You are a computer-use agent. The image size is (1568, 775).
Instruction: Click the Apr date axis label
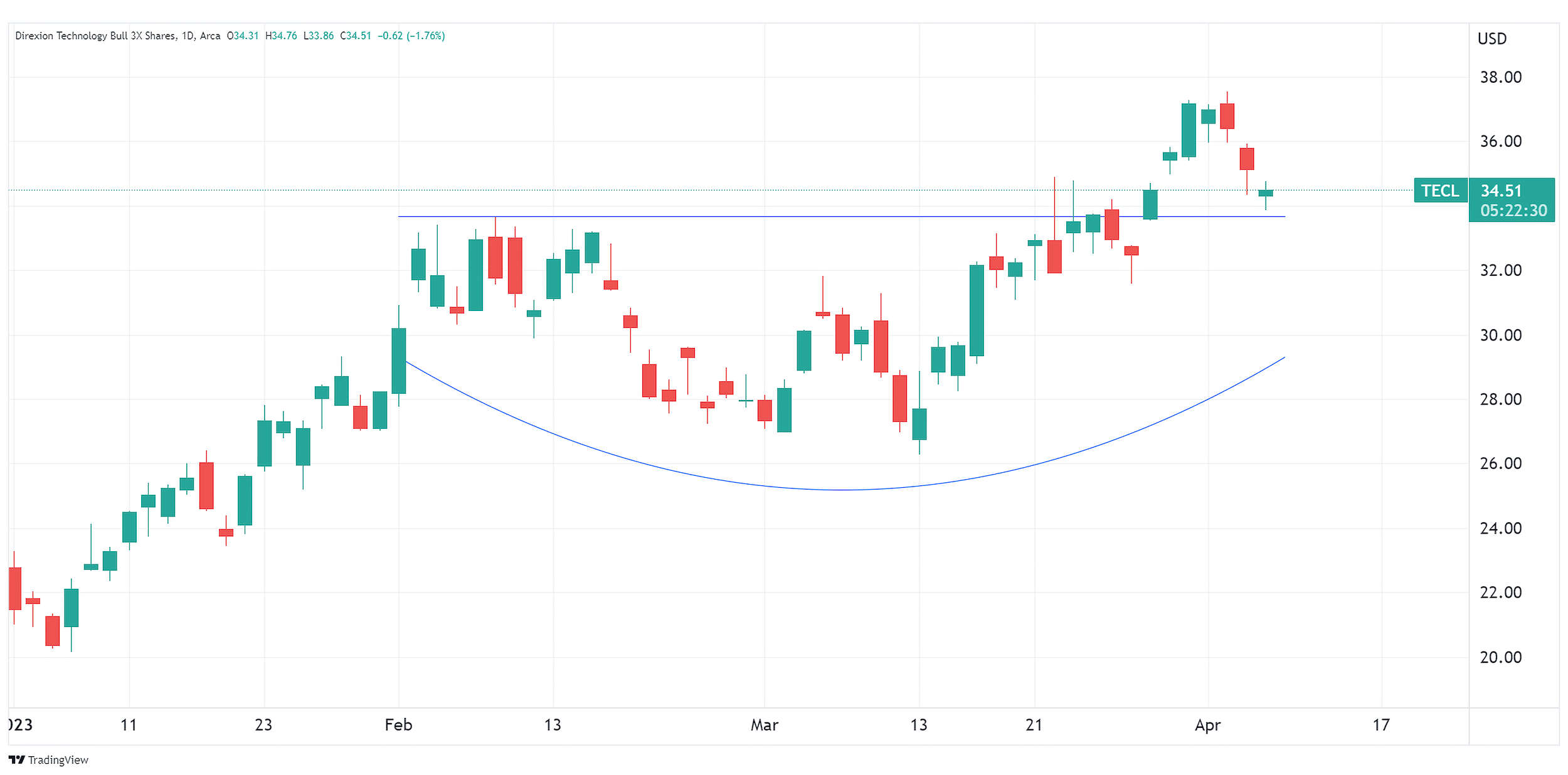point(1207,725)
